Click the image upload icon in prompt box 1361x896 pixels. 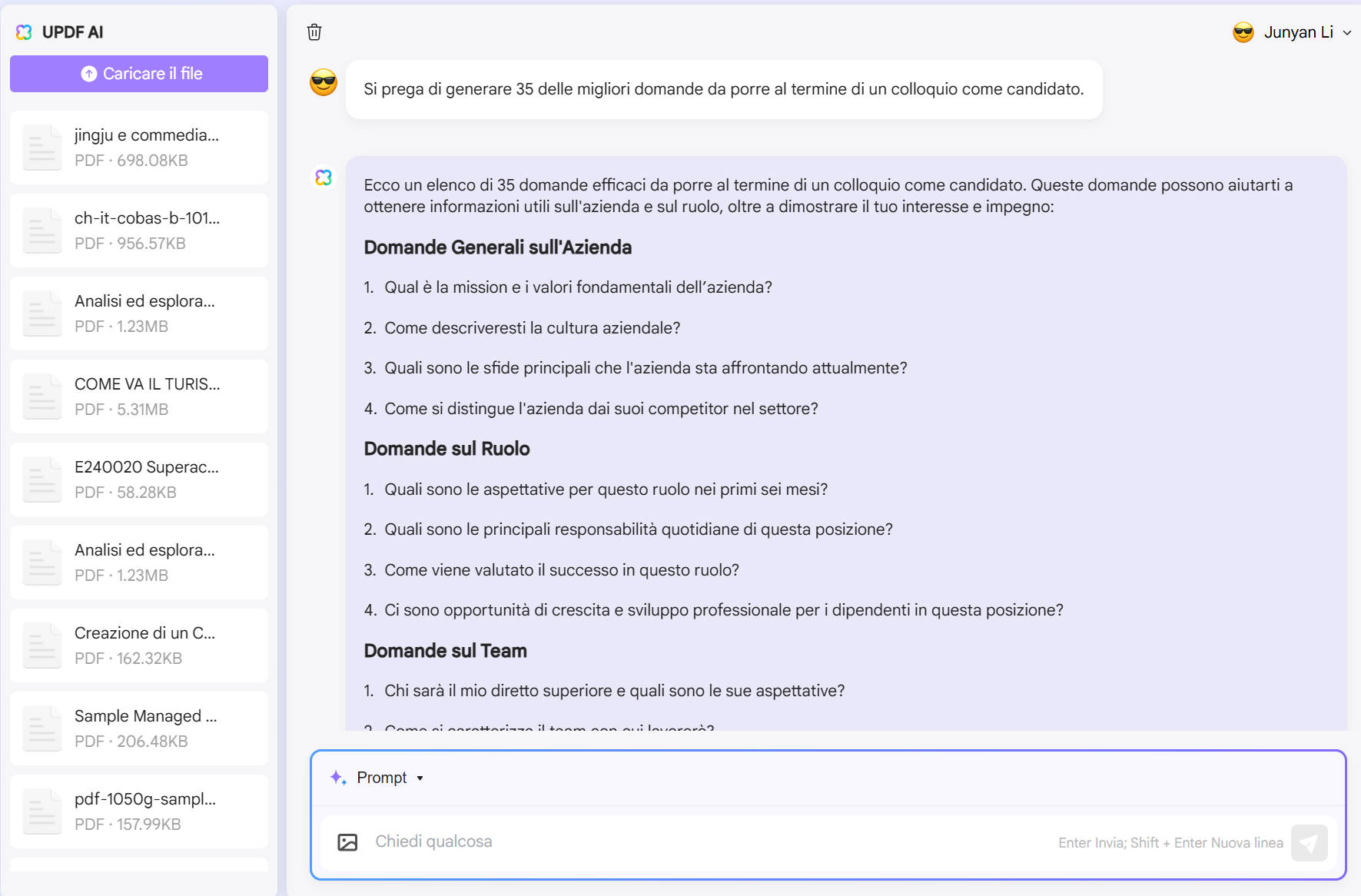(347, 842)
